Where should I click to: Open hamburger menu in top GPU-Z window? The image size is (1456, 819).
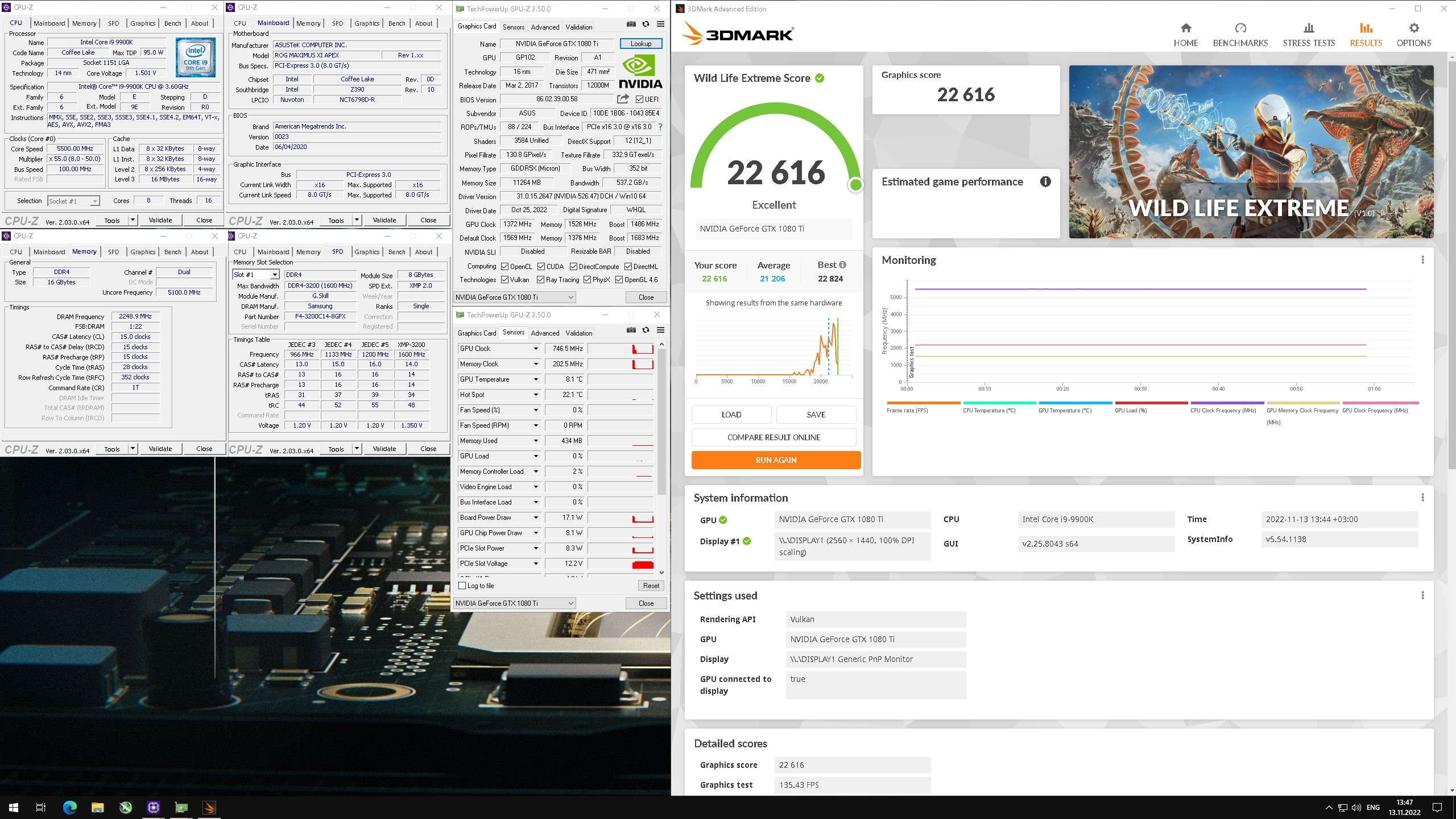(x=660, y=24)
